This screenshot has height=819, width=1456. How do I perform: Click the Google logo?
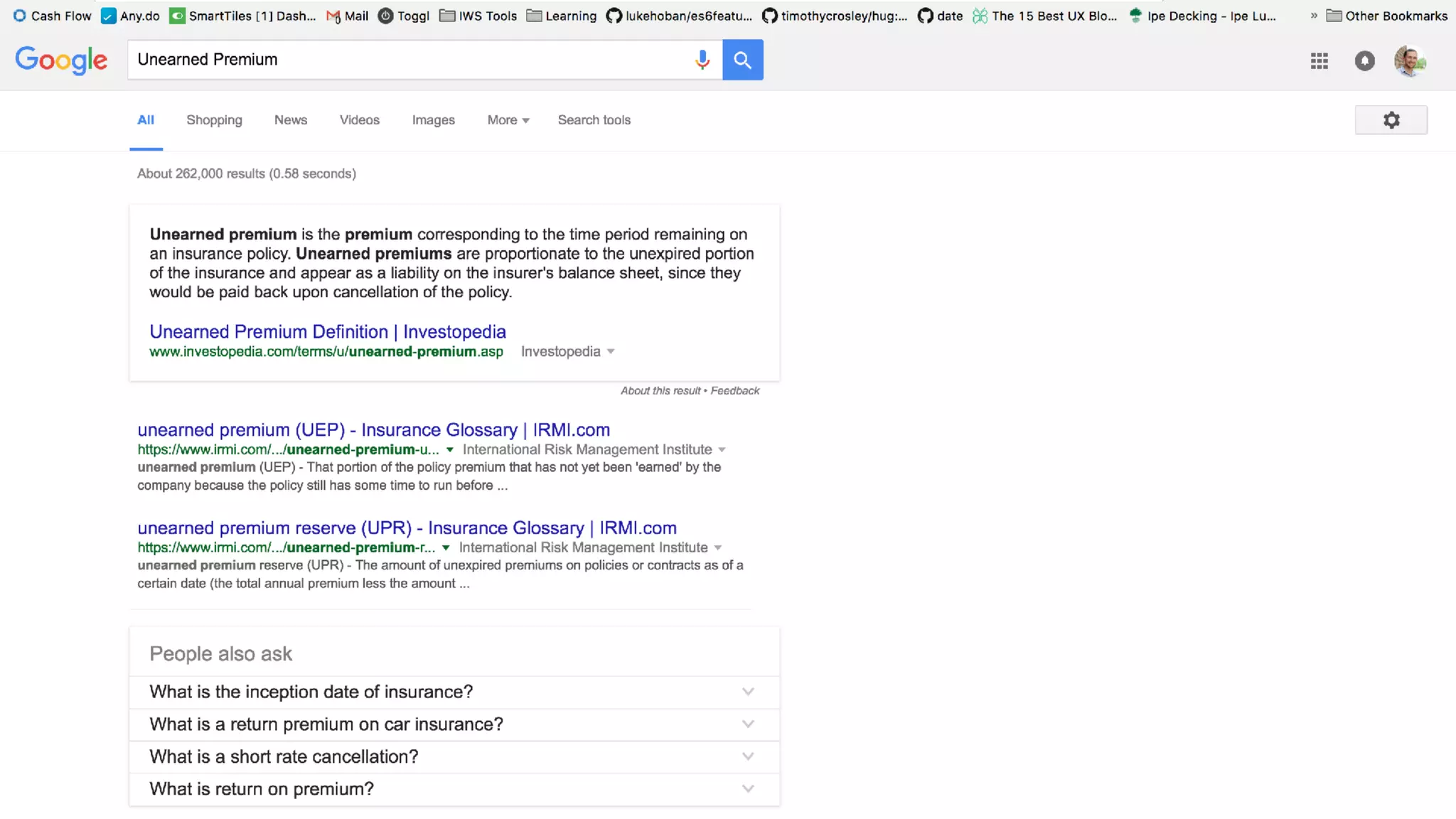[61, 60]
